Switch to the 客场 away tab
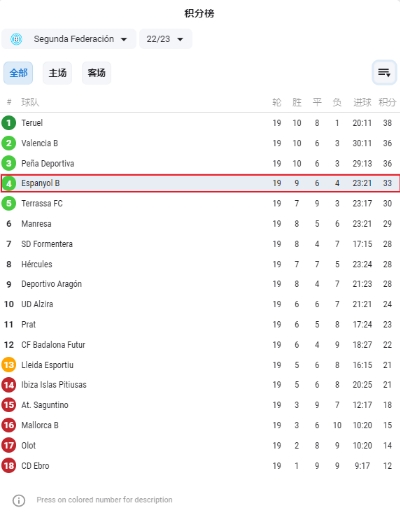 click(96, 73)
